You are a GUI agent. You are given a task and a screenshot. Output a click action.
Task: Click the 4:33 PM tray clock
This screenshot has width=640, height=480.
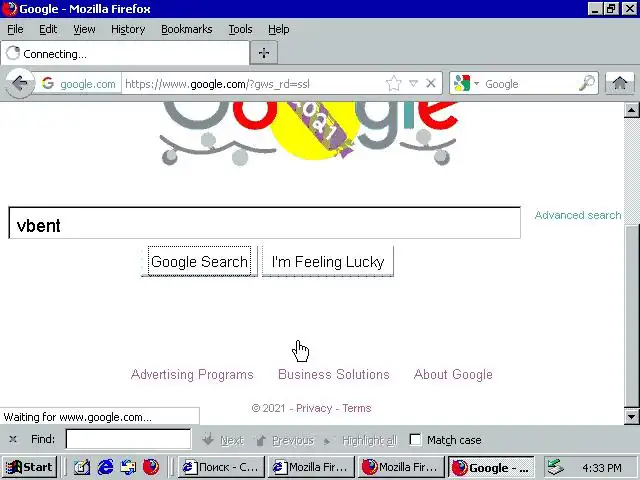click(x=602, y=467)
